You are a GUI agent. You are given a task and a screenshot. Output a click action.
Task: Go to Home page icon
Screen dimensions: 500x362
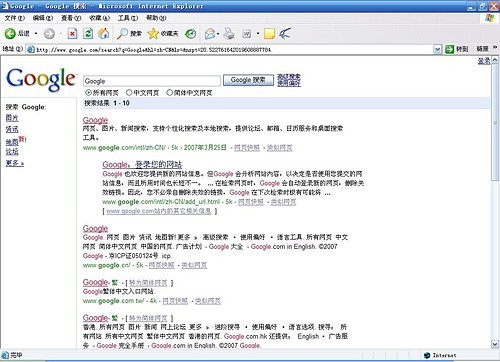[104, 33]
